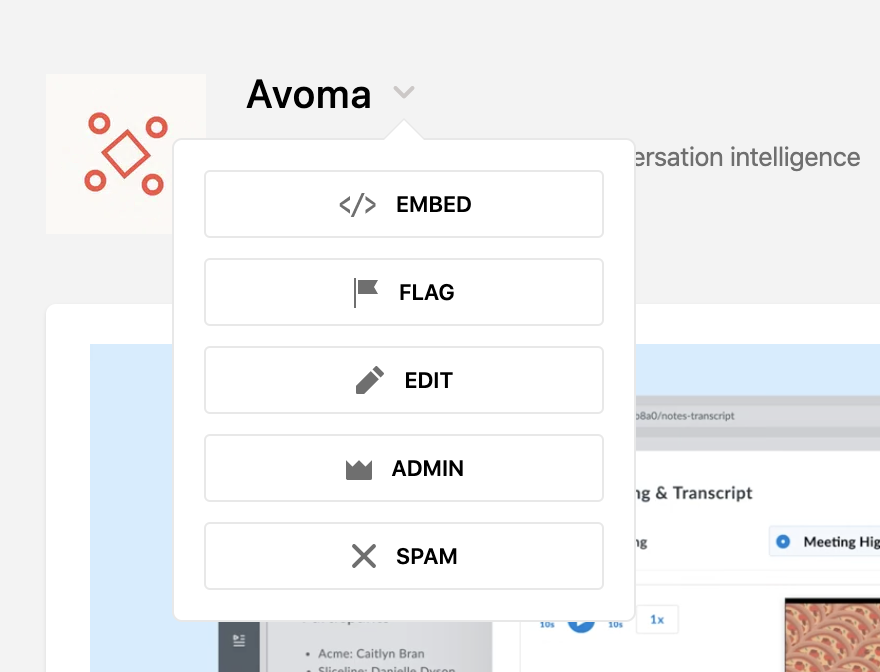The height and width of the screenshot is (672, 880).
Task: Open the dropdown chevron next to Avoma
Action: 404,92
